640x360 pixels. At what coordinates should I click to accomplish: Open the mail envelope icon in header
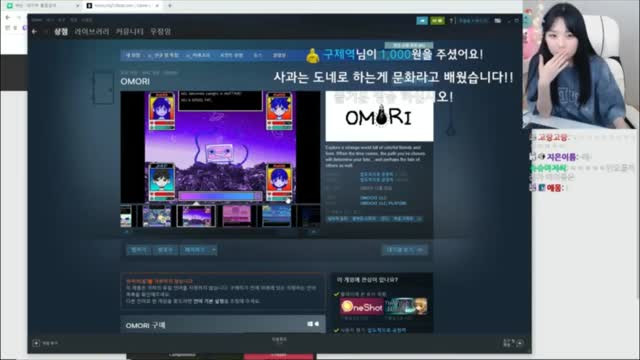click(498, 20)
